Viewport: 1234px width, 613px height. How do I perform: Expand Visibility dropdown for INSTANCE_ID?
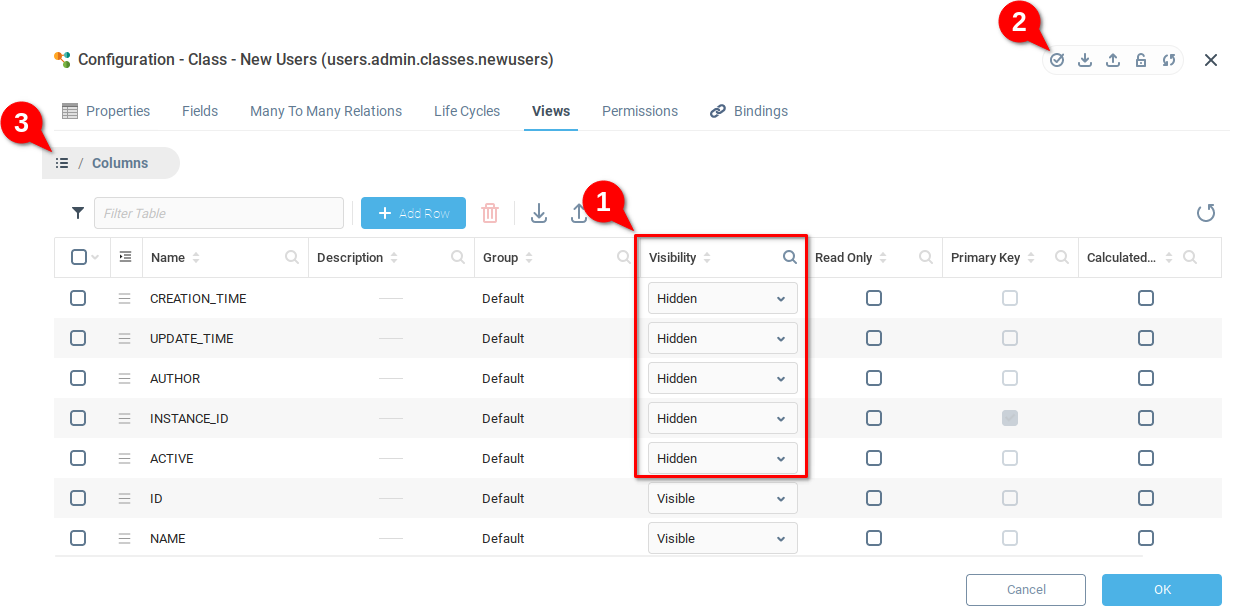coord(722,418)
